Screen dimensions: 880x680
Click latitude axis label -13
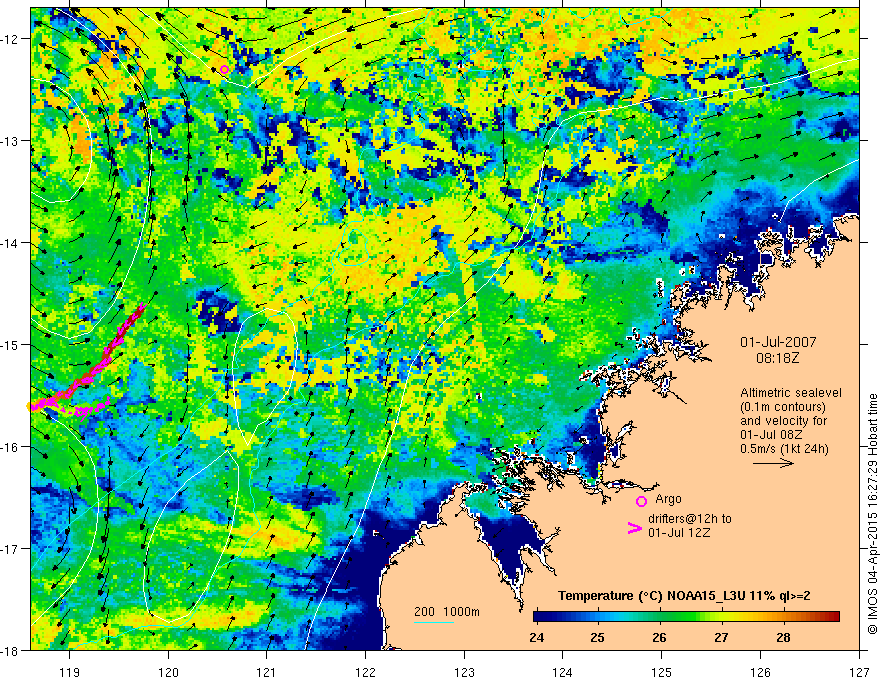[11, 140]
